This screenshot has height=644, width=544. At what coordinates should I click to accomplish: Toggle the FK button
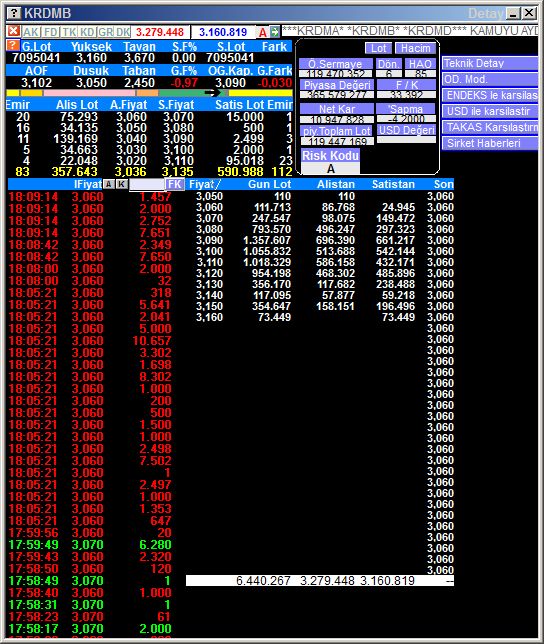tap(174, 184)
